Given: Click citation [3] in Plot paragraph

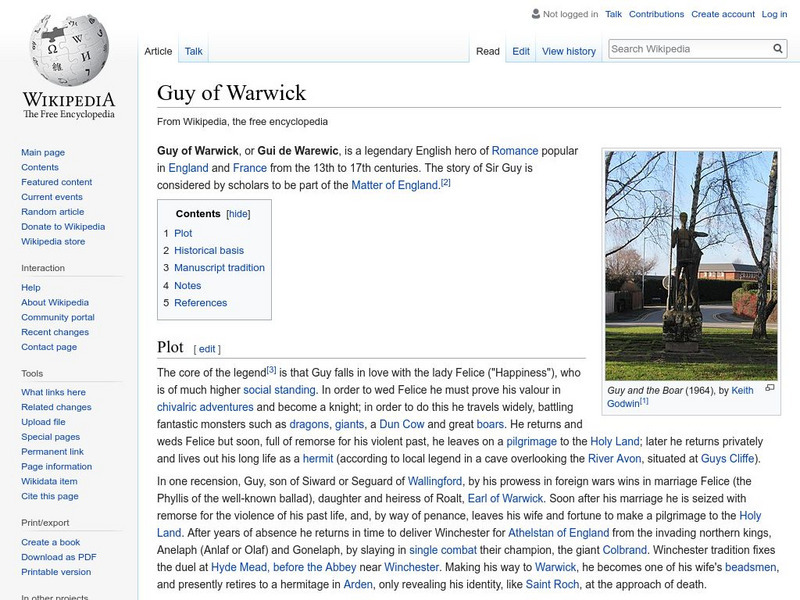Looking at the screenshot, I should (271, 369).
